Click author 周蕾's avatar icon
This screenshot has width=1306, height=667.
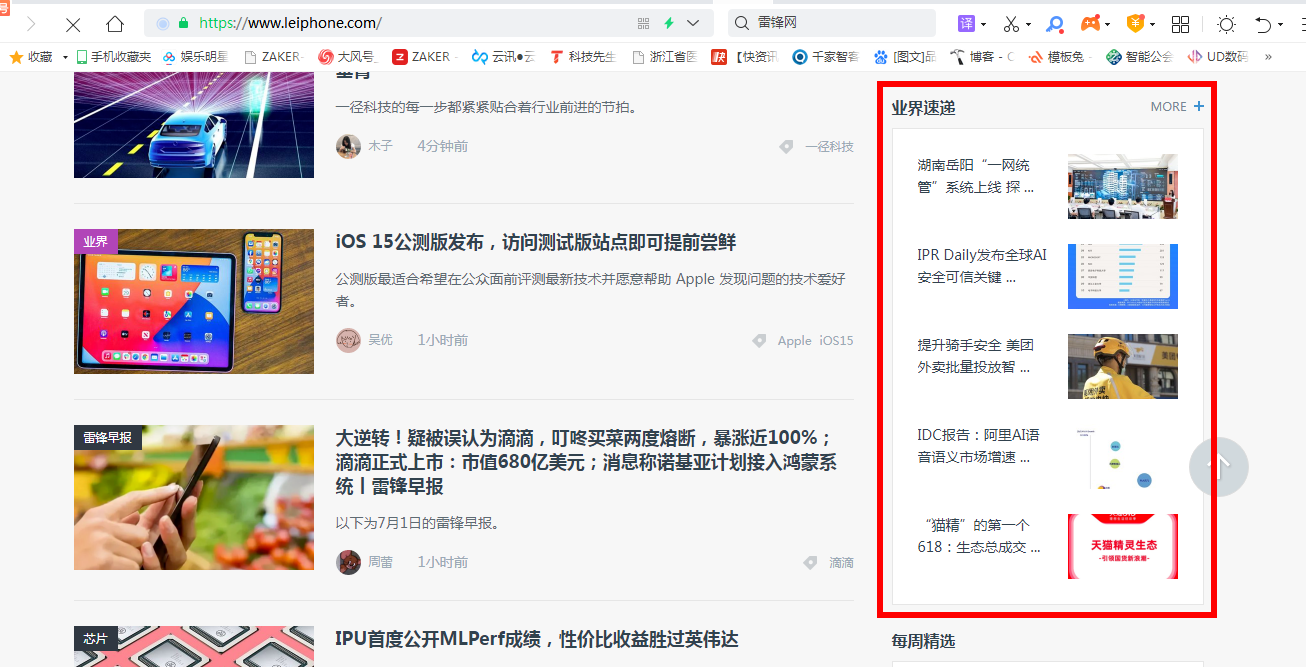[x=348, y=562]
